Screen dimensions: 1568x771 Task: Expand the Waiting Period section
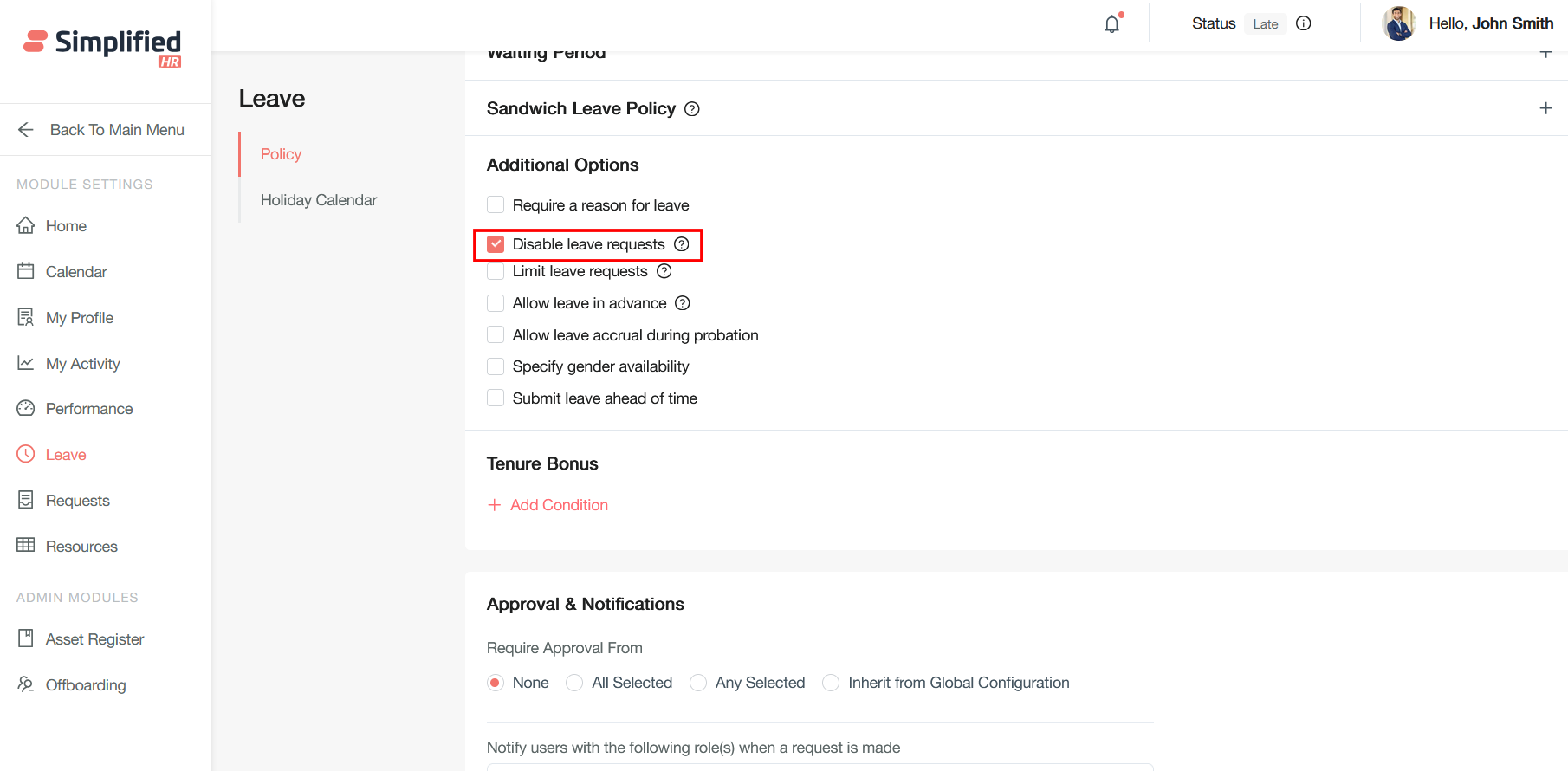[x=1545, y=54]
